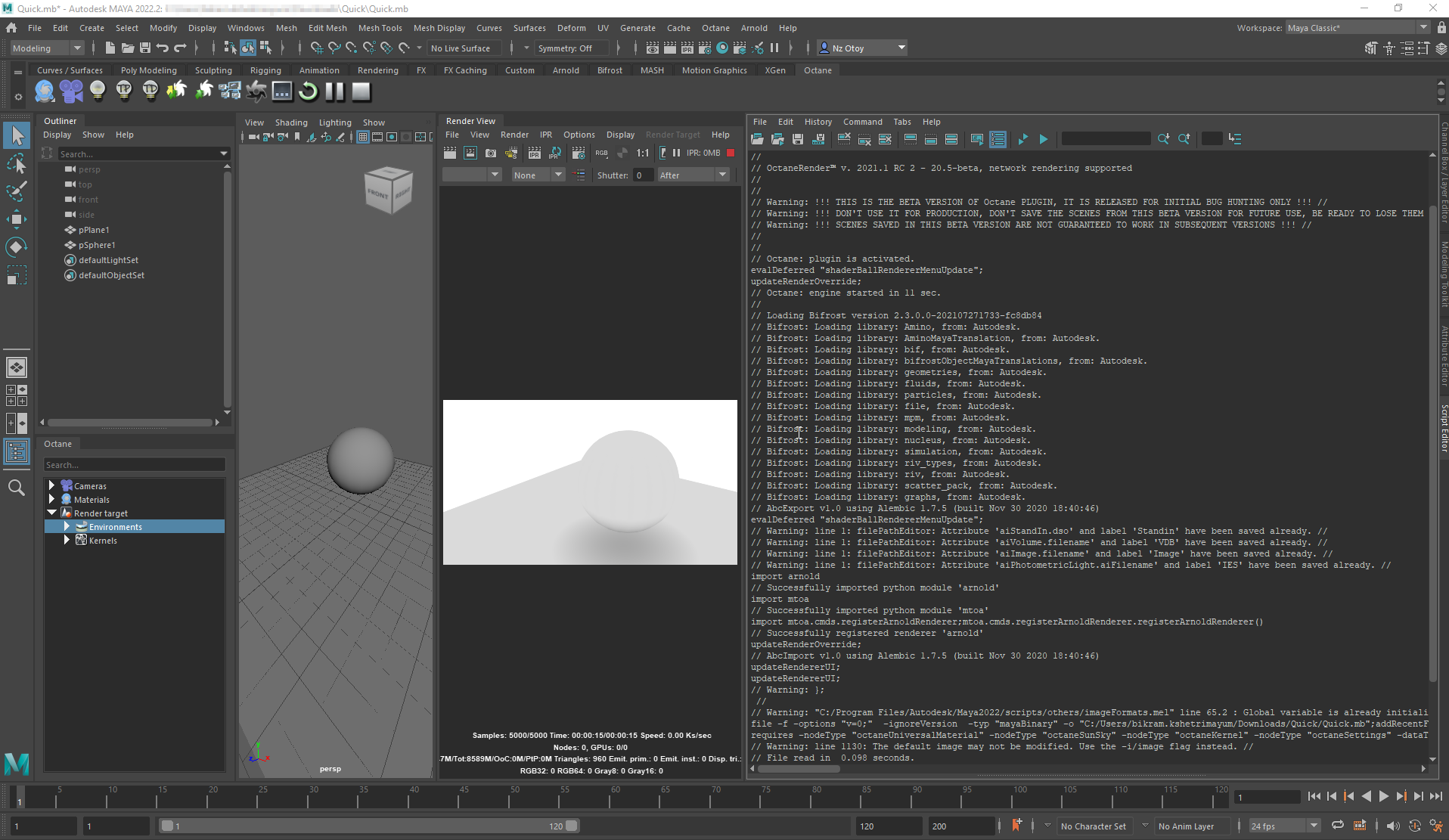The width and height of the screenshot is (1449, 840).
Task: Click the Redo Previous Render icon in Render View
Action: tap(450, 153)
